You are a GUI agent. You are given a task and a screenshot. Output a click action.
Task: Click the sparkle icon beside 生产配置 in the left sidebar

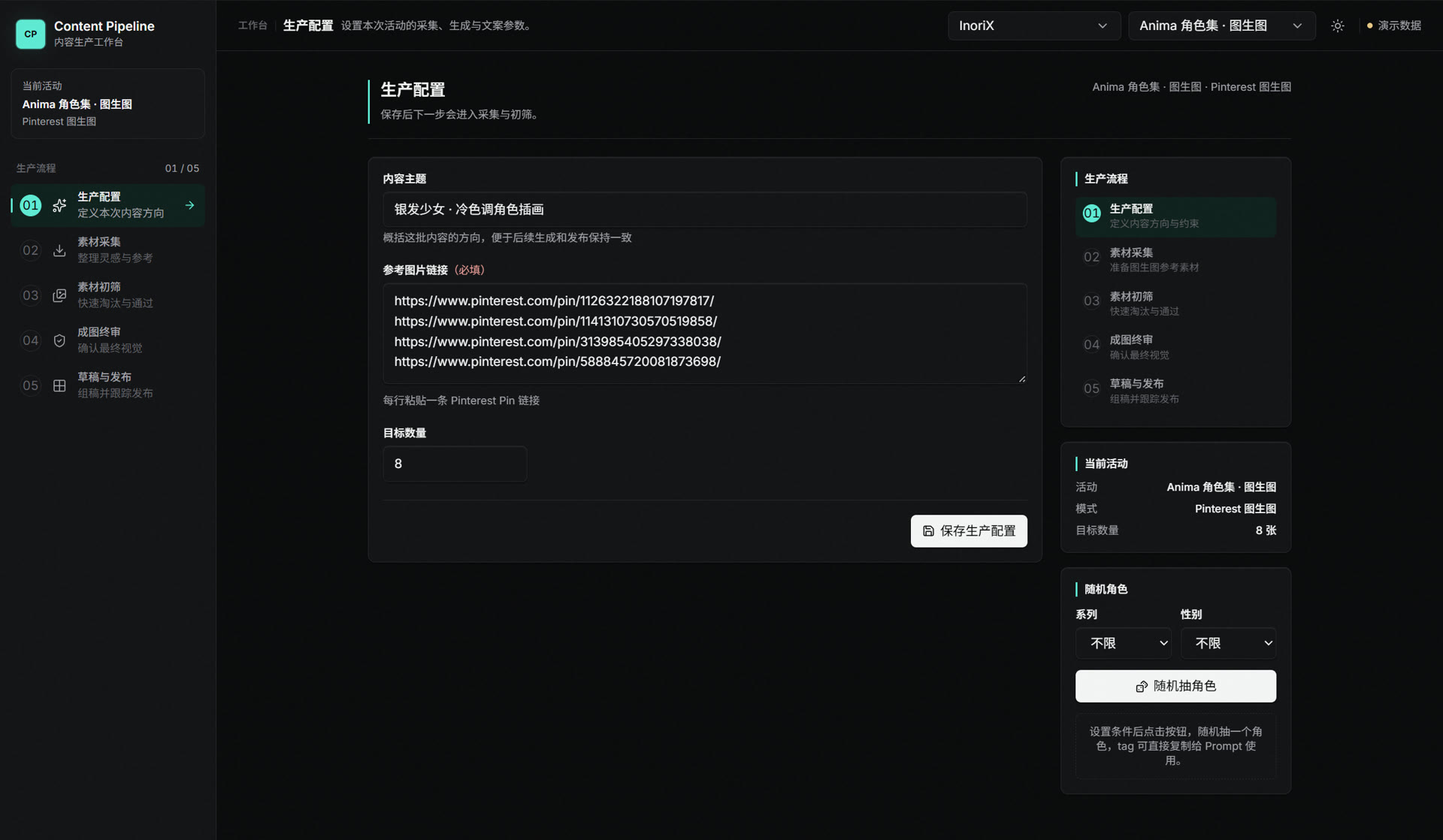point(59,205)
